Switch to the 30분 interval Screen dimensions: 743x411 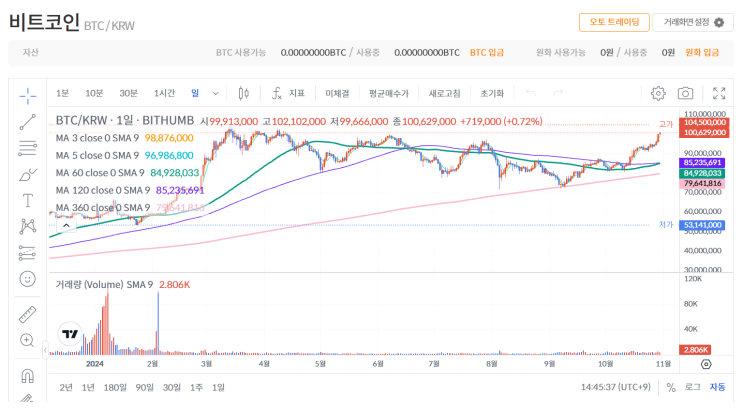click(x=128, y=93)
